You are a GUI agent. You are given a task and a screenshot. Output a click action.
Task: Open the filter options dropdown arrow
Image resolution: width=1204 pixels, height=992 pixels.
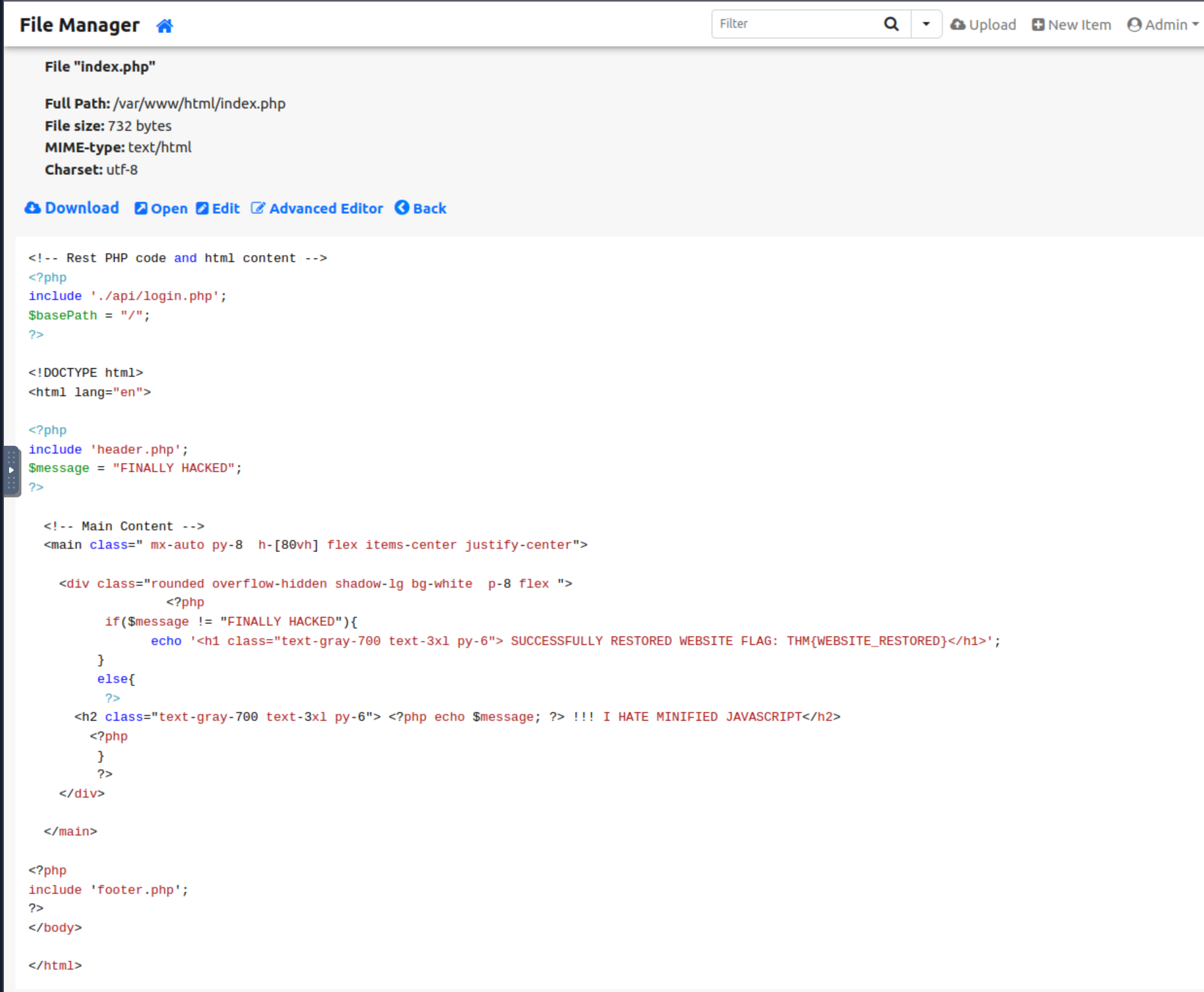926,24
